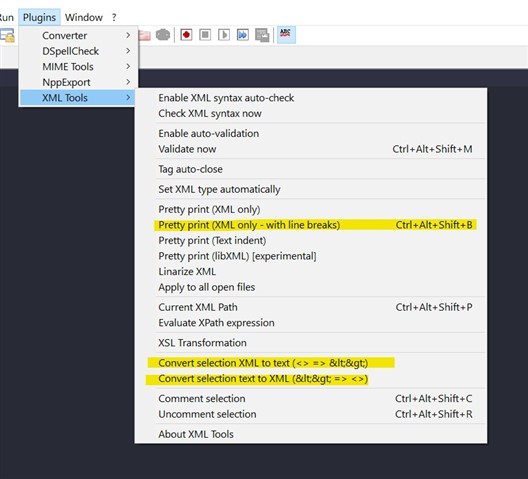
Task: Click the window with lock icon
Action: (x=7, y=35)
